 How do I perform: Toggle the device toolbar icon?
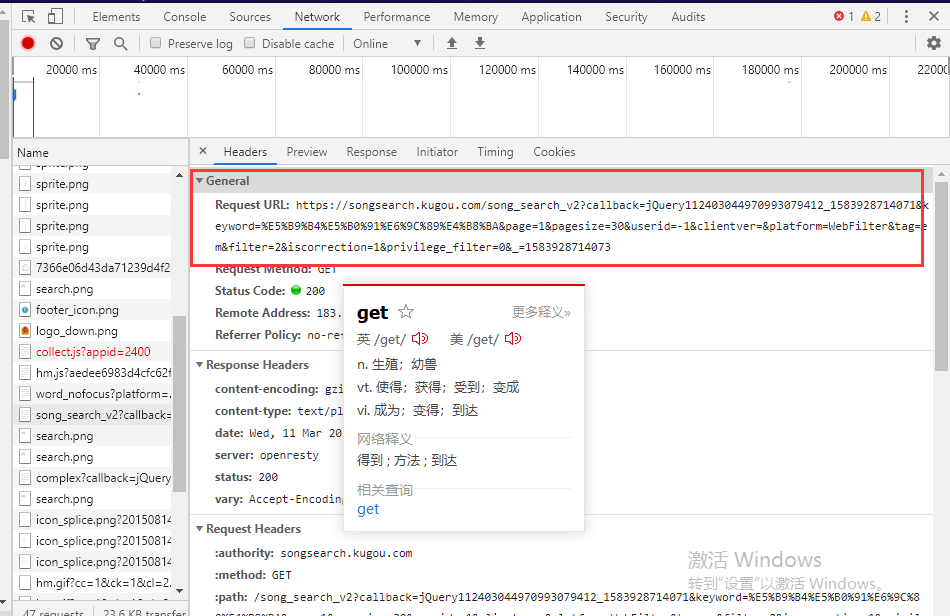(55, 16)
